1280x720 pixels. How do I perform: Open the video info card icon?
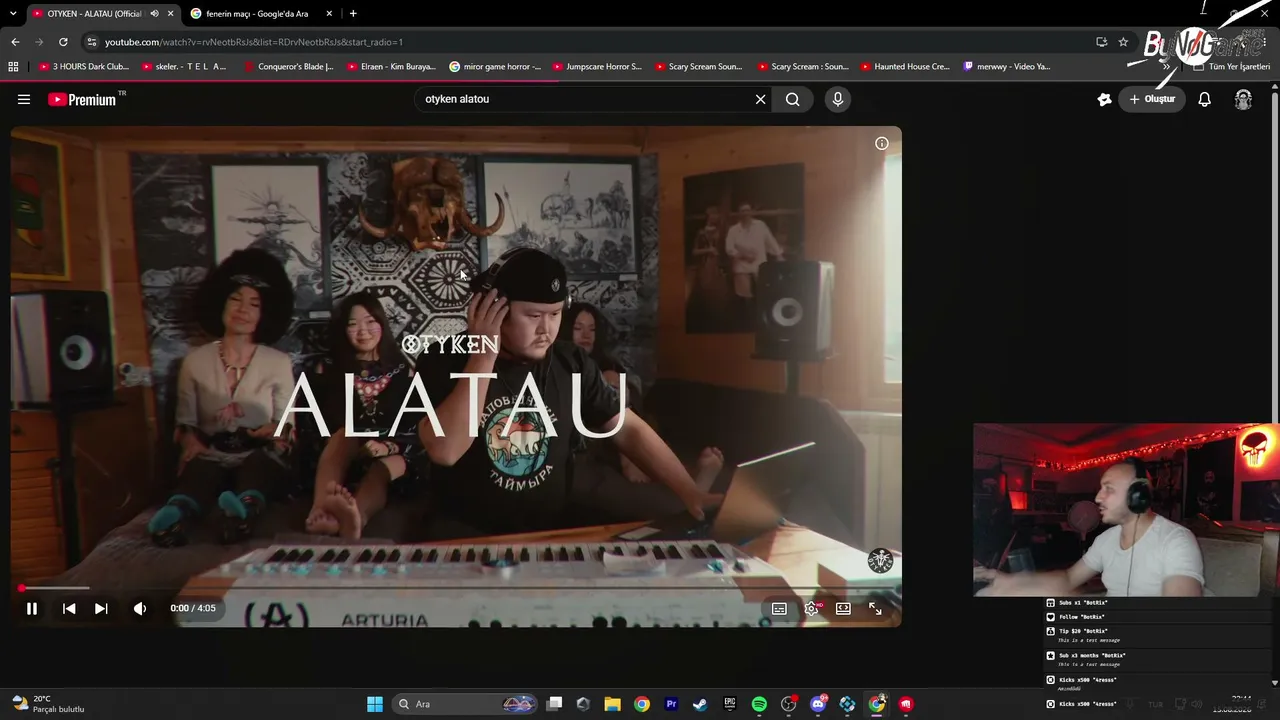[x=882, y=143]
